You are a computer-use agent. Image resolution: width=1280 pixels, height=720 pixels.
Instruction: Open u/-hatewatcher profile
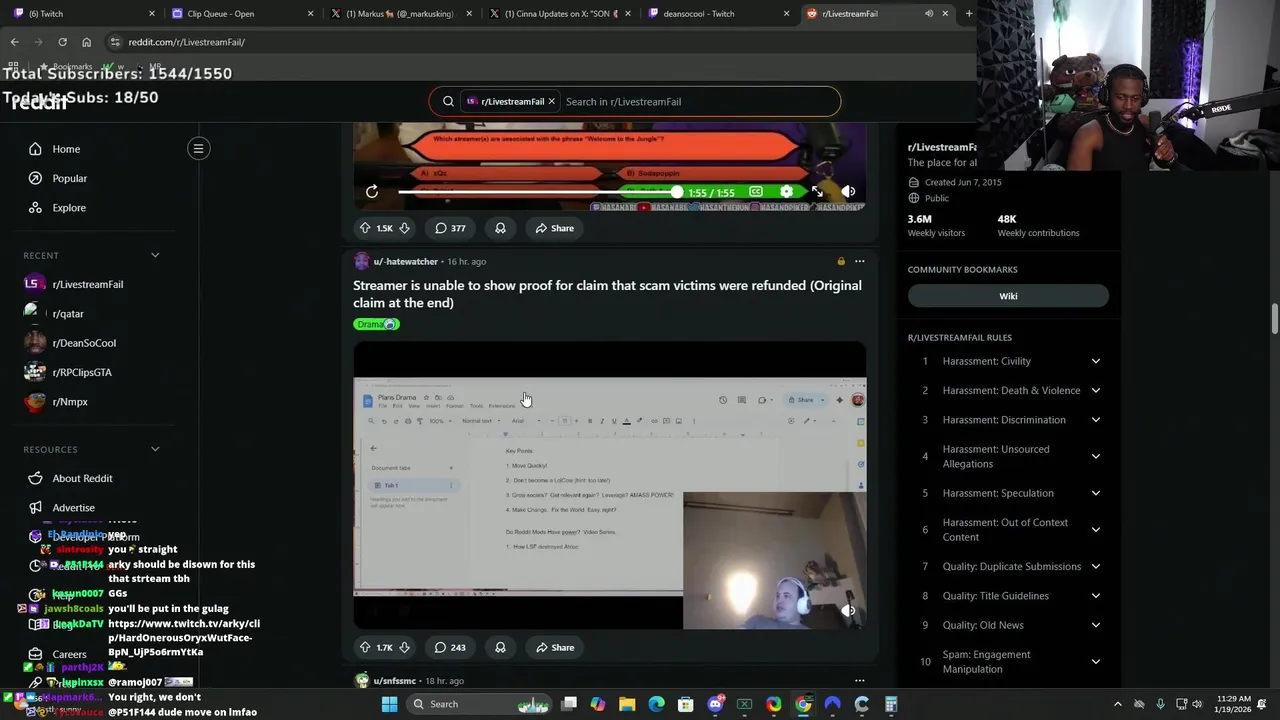[405, 261]
